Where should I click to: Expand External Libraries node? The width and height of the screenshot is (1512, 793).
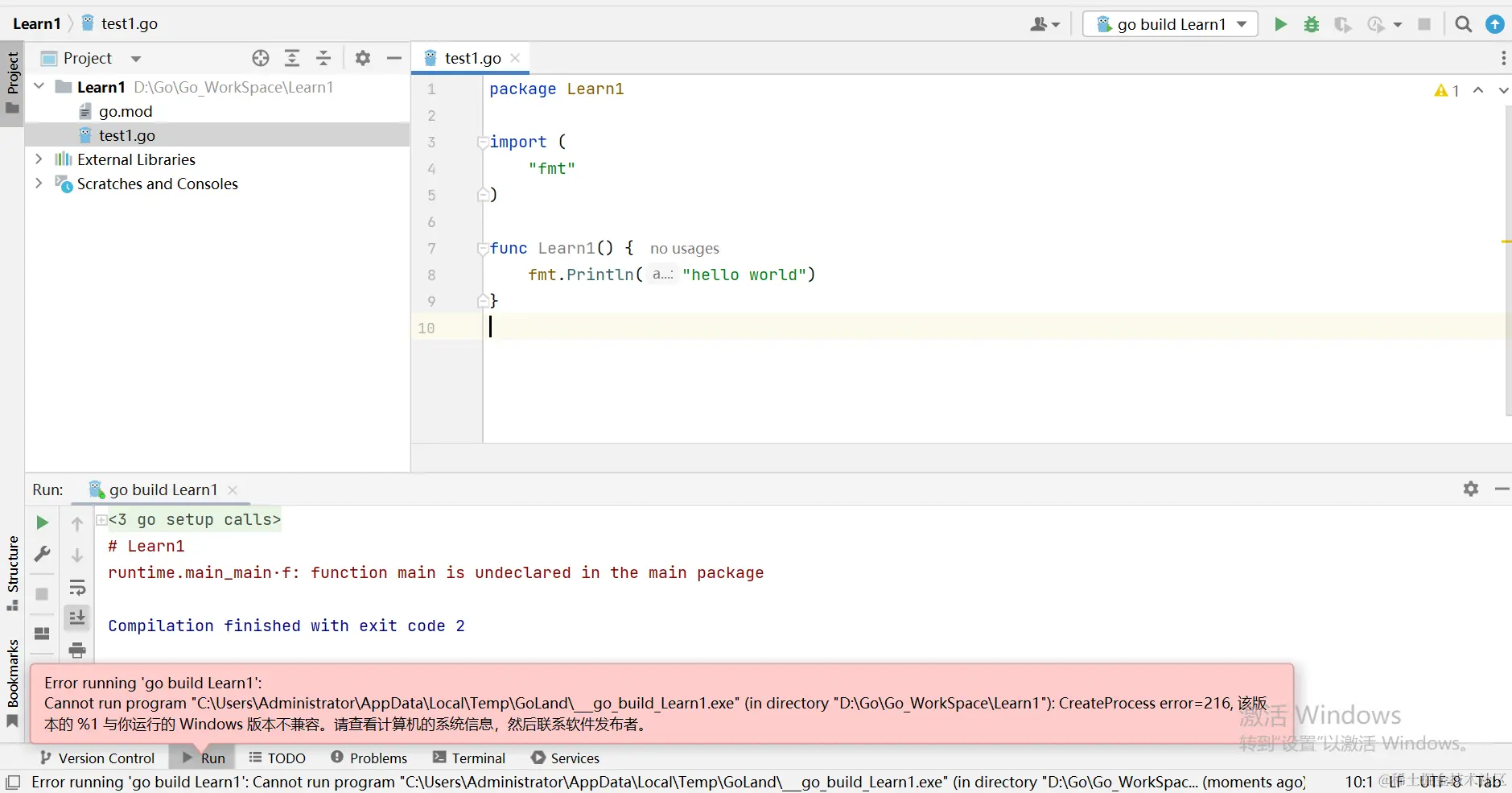tap(39, 159)
